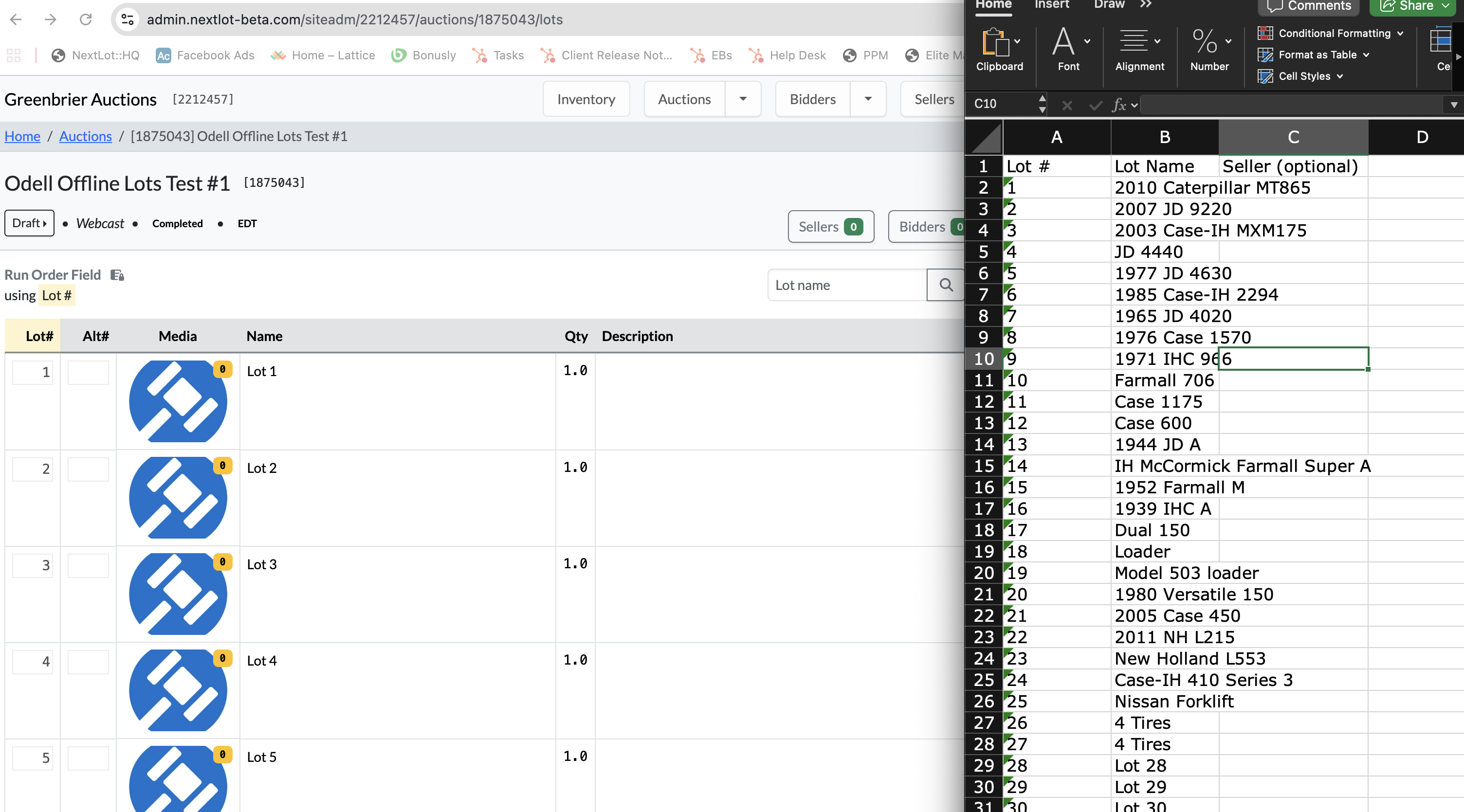Open Tasks bookmark
The width and height of the screenshot is (1464, 812).
(498, 55)
